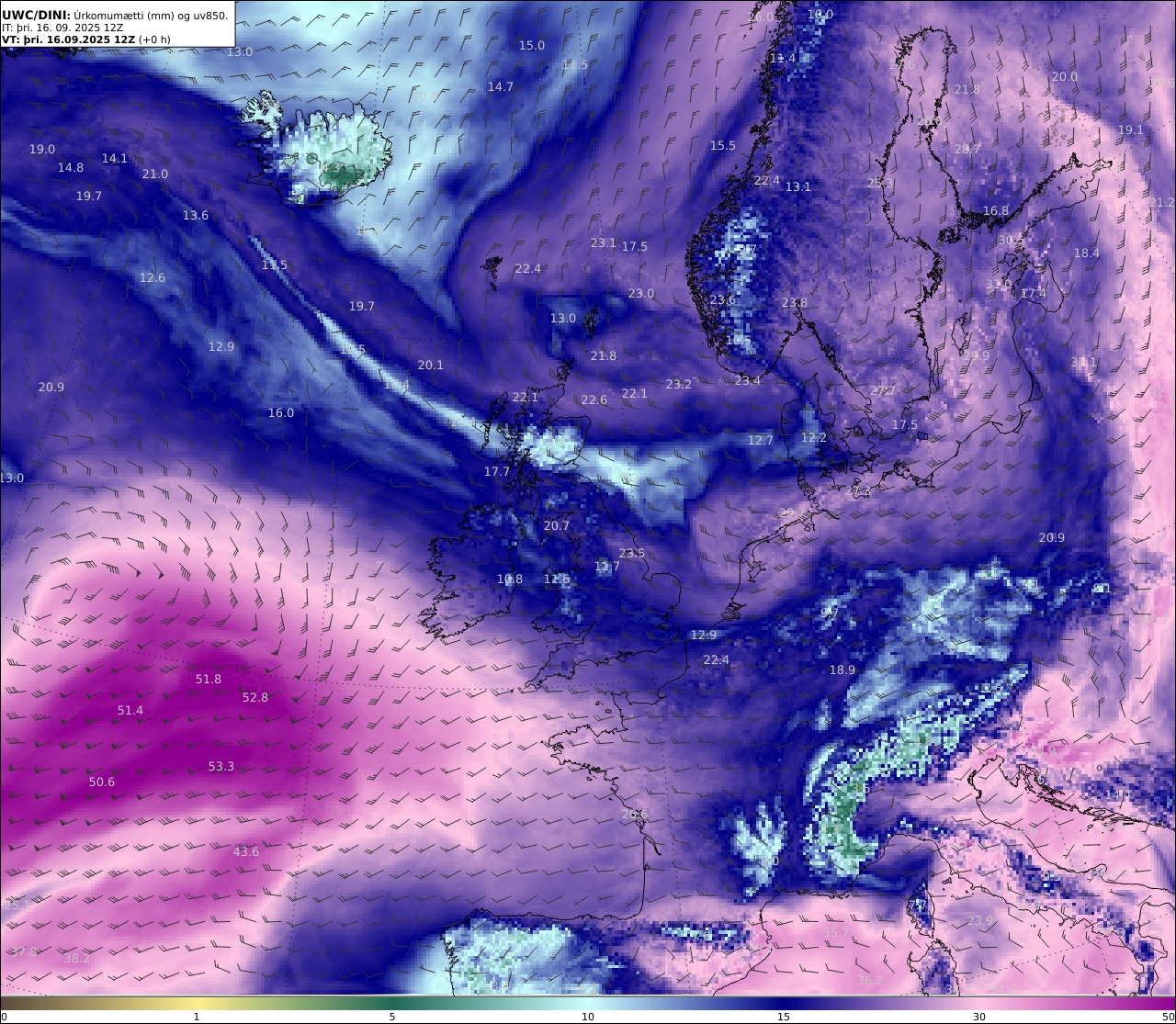This screenshot has width=1176, height=1024.
Task: Click the 'UWC/DINI' title label
Action: tap(34, 15)
